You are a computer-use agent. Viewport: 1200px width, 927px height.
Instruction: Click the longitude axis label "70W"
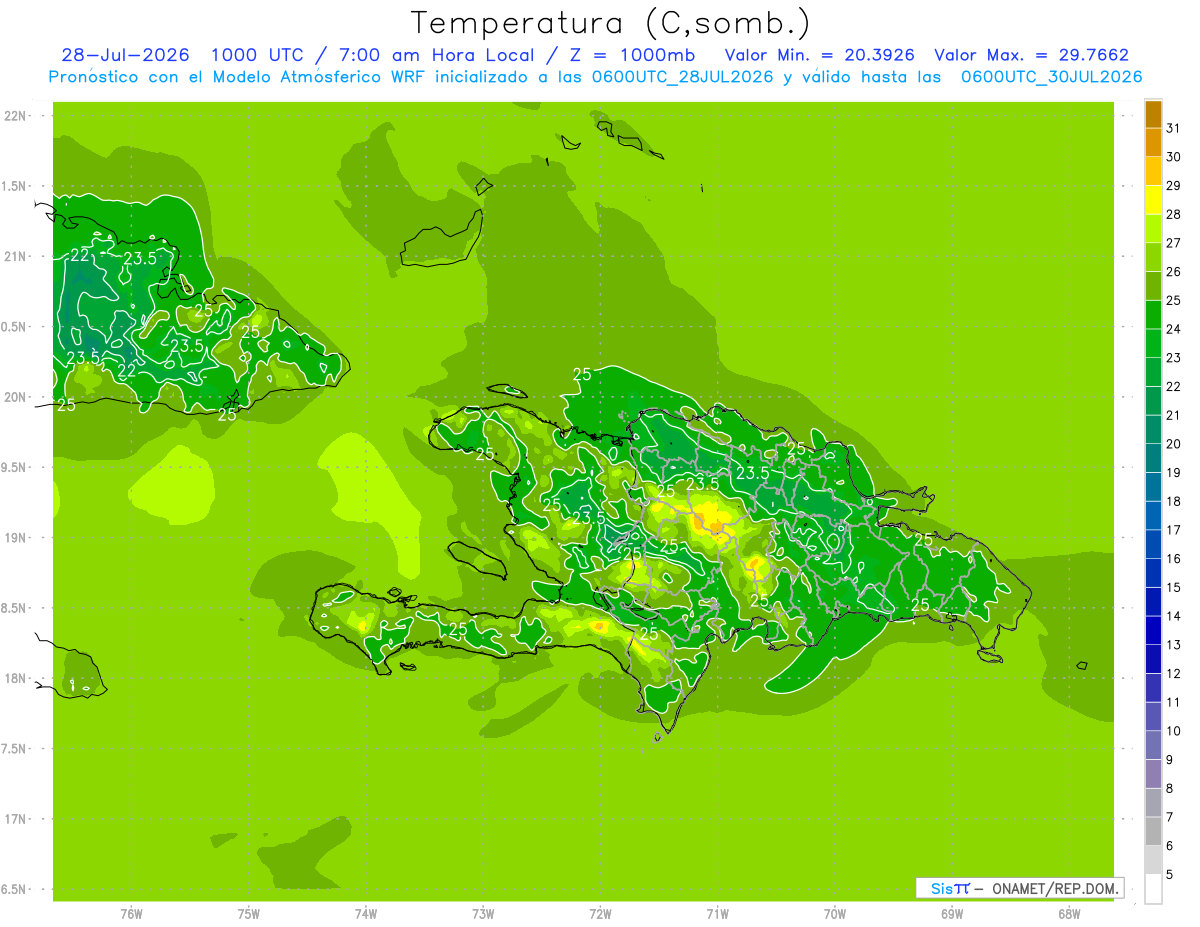[x=835, y=913]
